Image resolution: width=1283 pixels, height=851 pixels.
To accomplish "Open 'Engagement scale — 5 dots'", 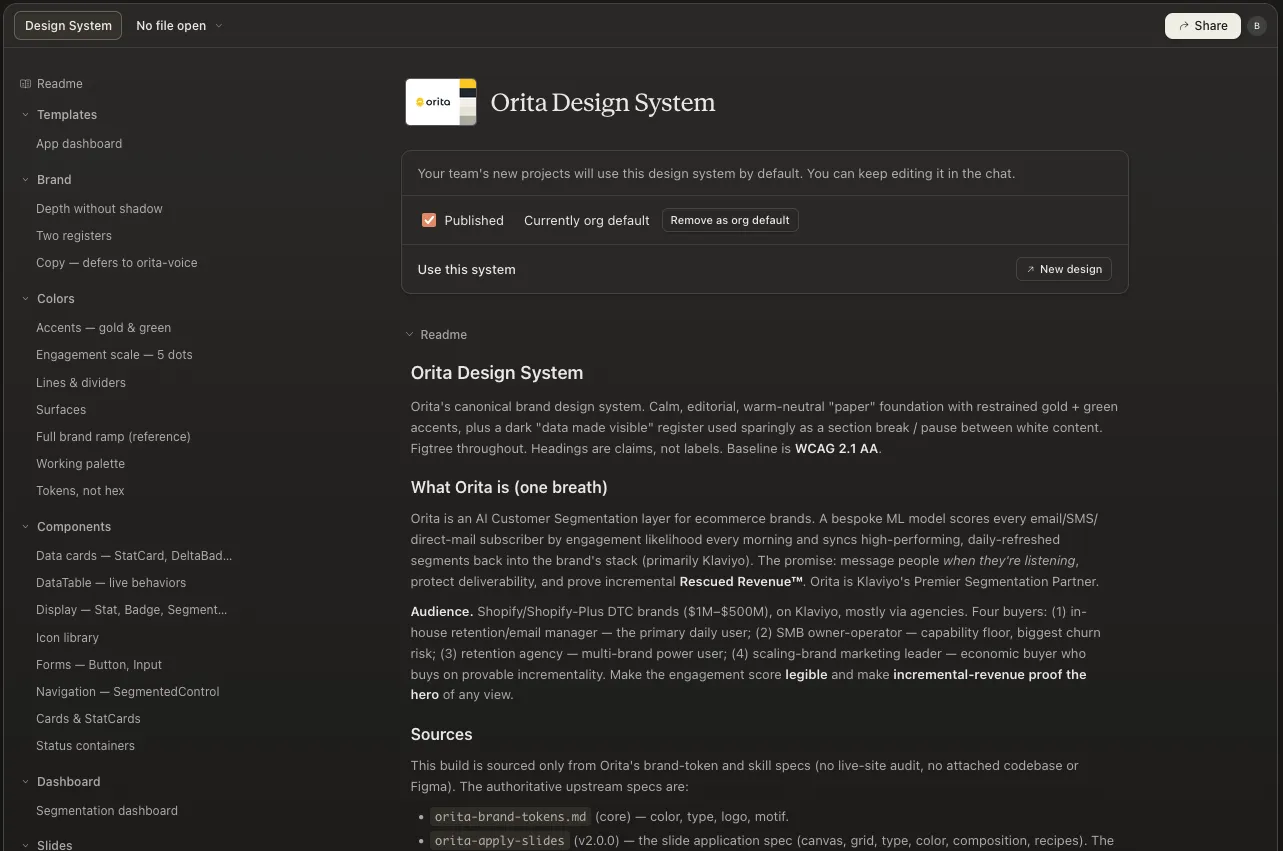I will pos(114,355).
